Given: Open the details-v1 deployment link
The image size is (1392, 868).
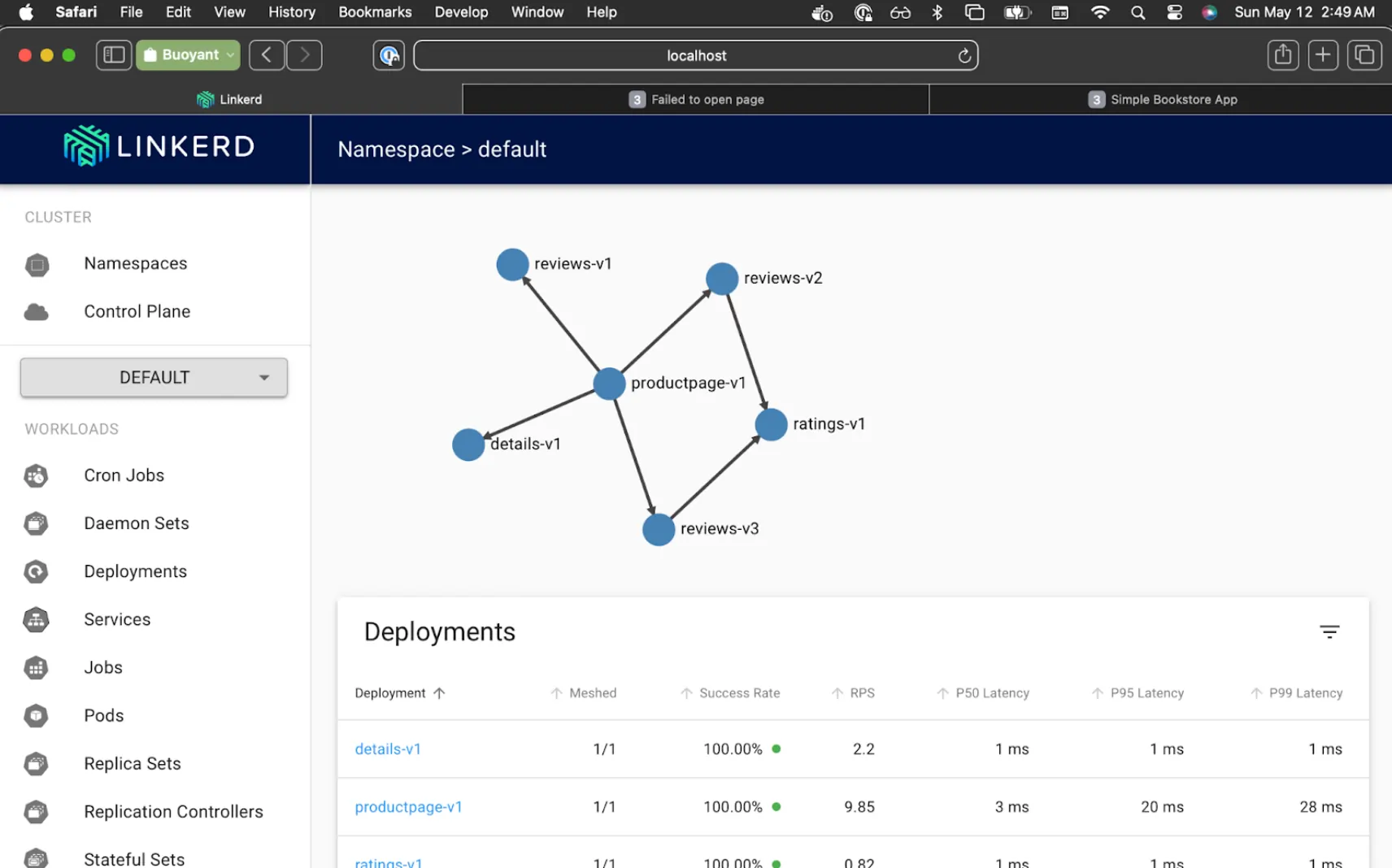Looking at the screenshot, I should coord(388,749).
